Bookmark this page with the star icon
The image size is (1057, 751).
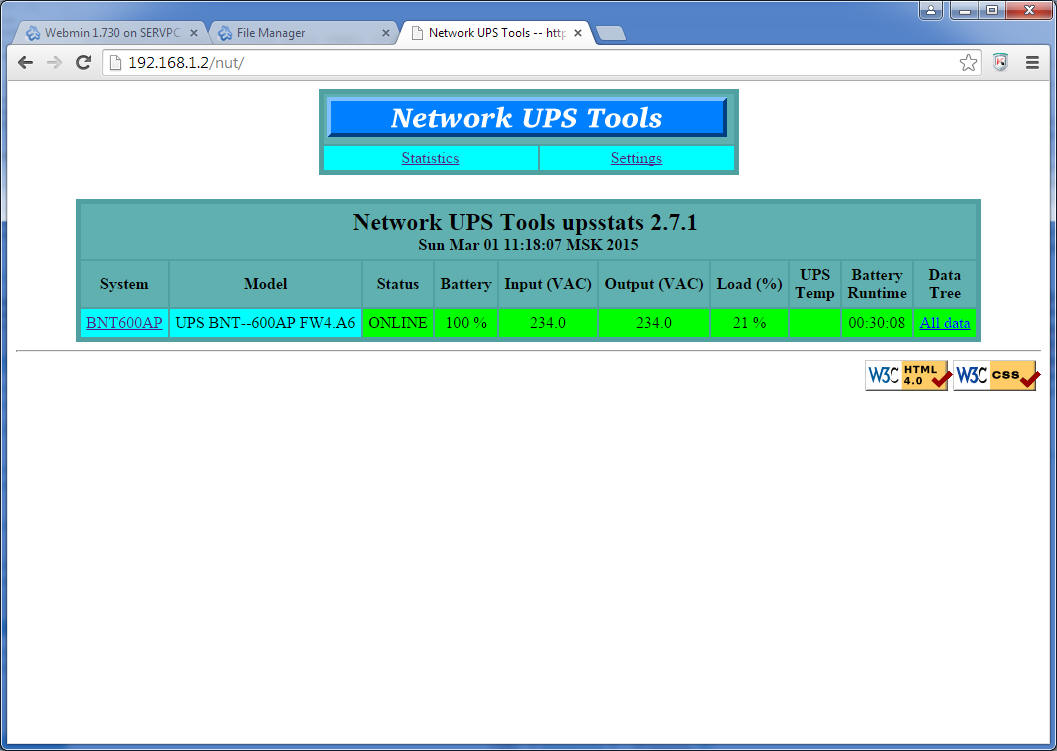pos(968,63)
